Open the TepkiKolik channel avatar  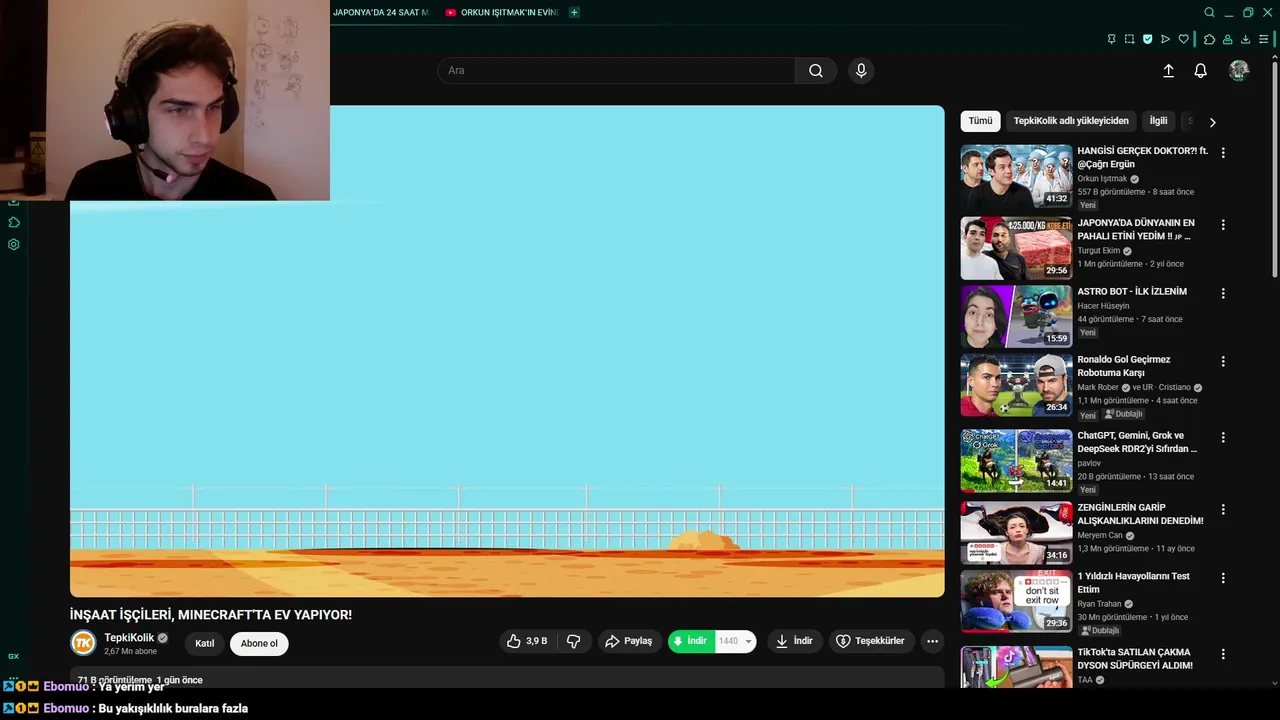click(83, 643)
